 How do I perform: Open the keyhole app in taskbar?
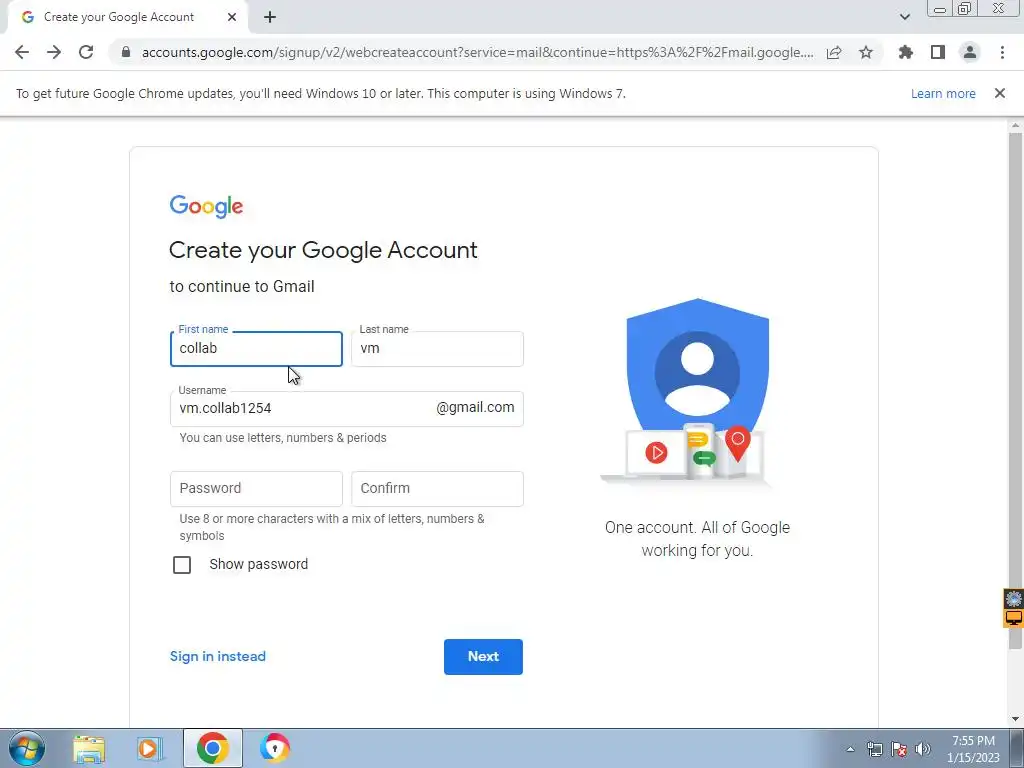pos(274,748)
